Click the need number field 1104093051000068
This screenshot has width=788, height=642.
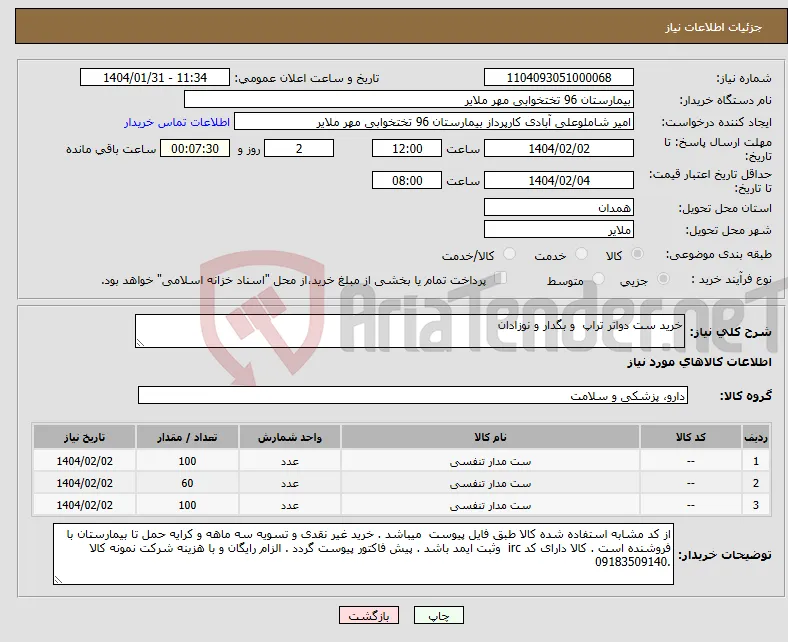[x=558, y=77]
